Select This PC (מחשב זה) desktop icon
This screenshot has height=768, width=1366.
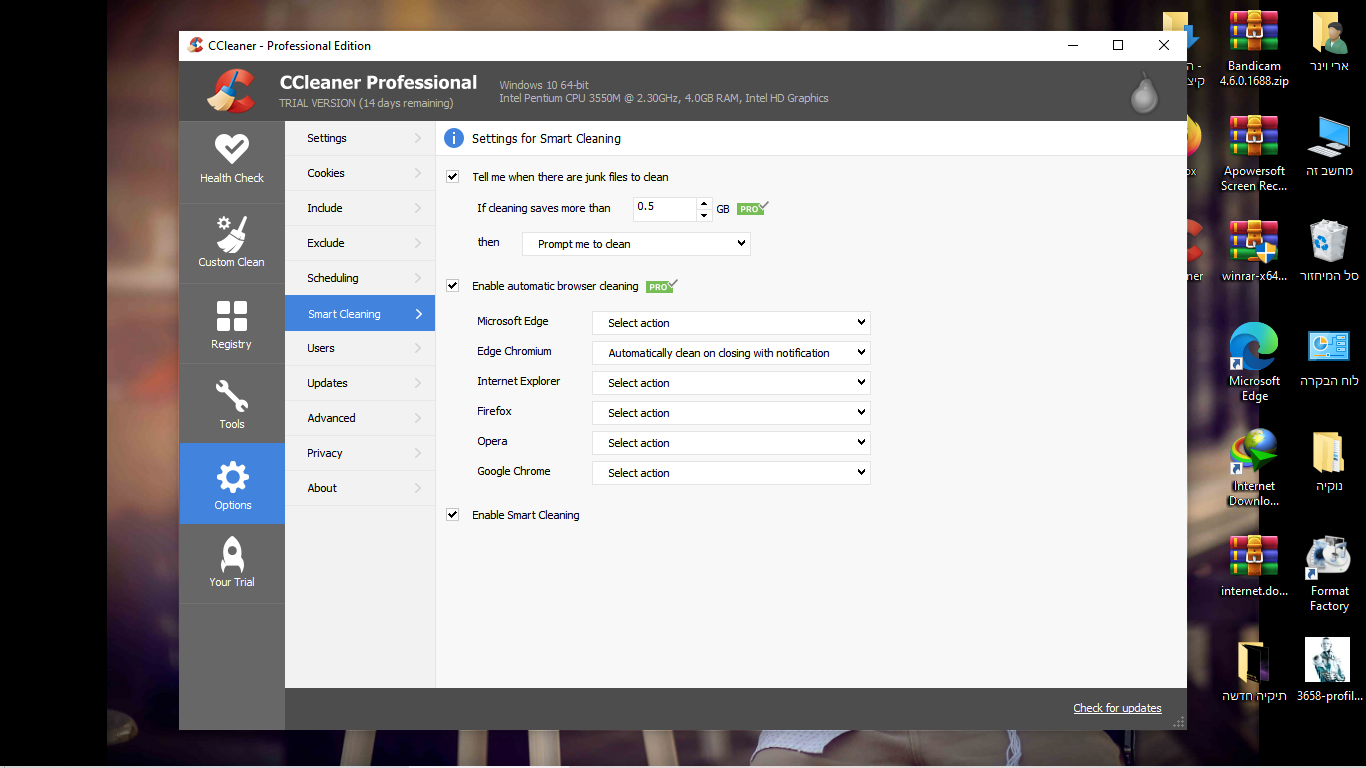pos(1329,146)
